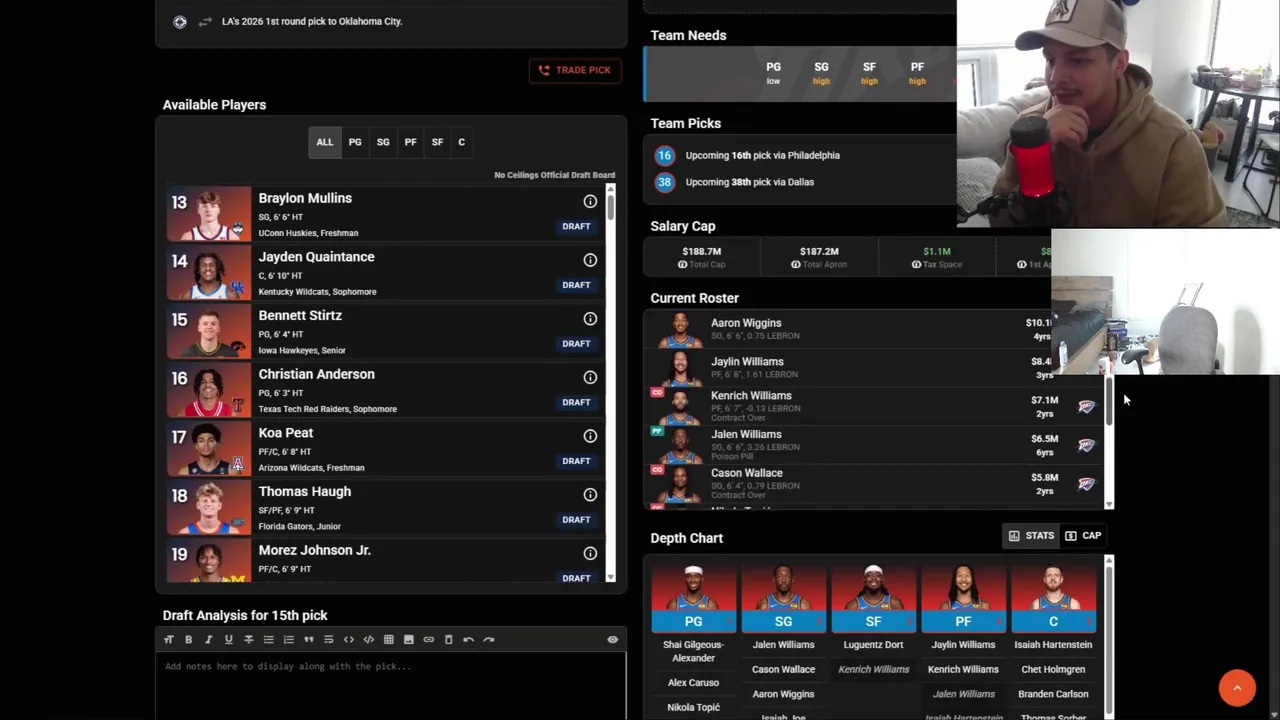Click the clear/delete icon in editor toolbar
The width and height of the screenshot is (1280, 720).
click(448, 639)
